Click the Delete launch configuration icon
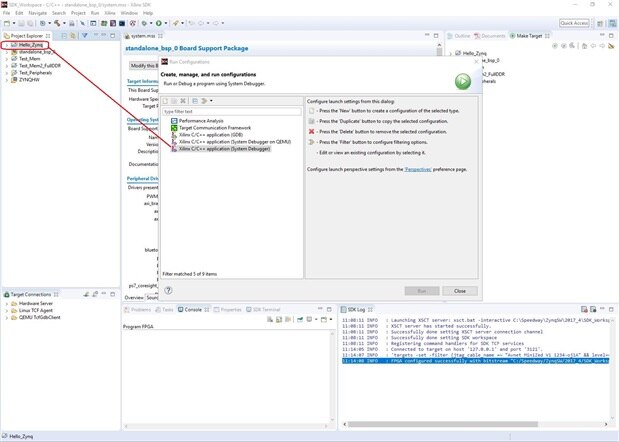Viewport: 619px width, 442px height. 184,101
